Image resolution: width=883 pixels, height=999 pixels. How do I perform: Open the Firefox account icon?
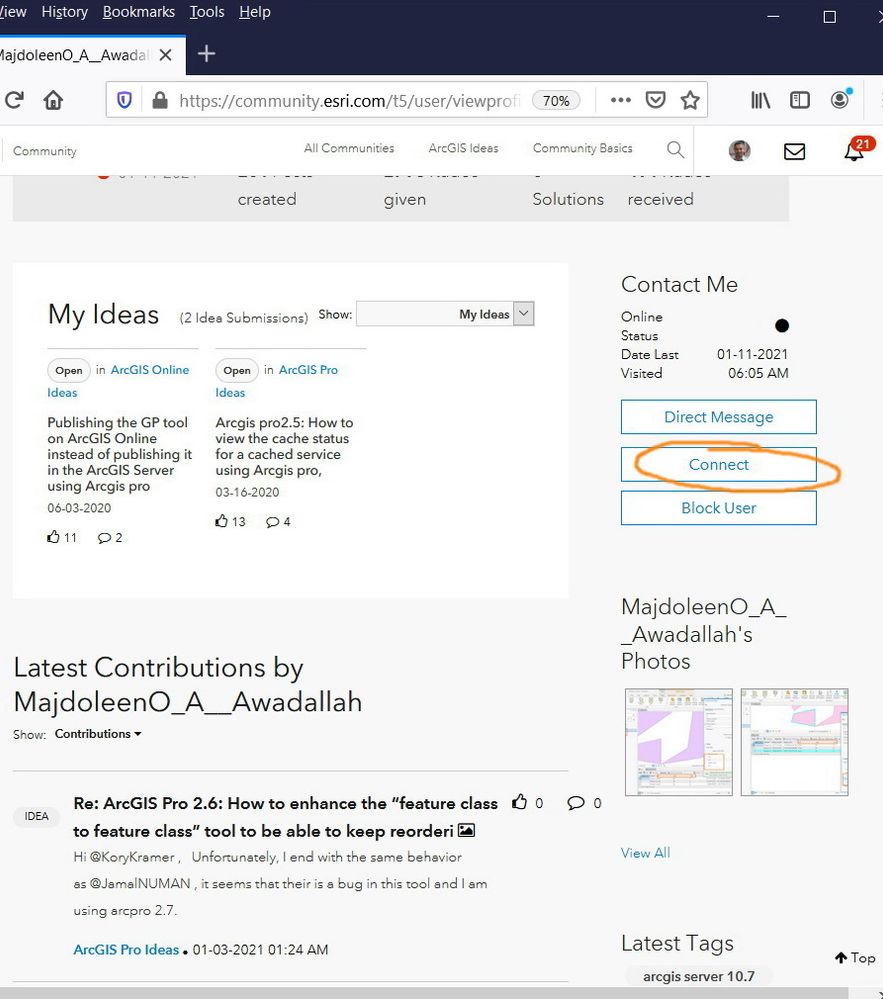click(x=840, y=100)
